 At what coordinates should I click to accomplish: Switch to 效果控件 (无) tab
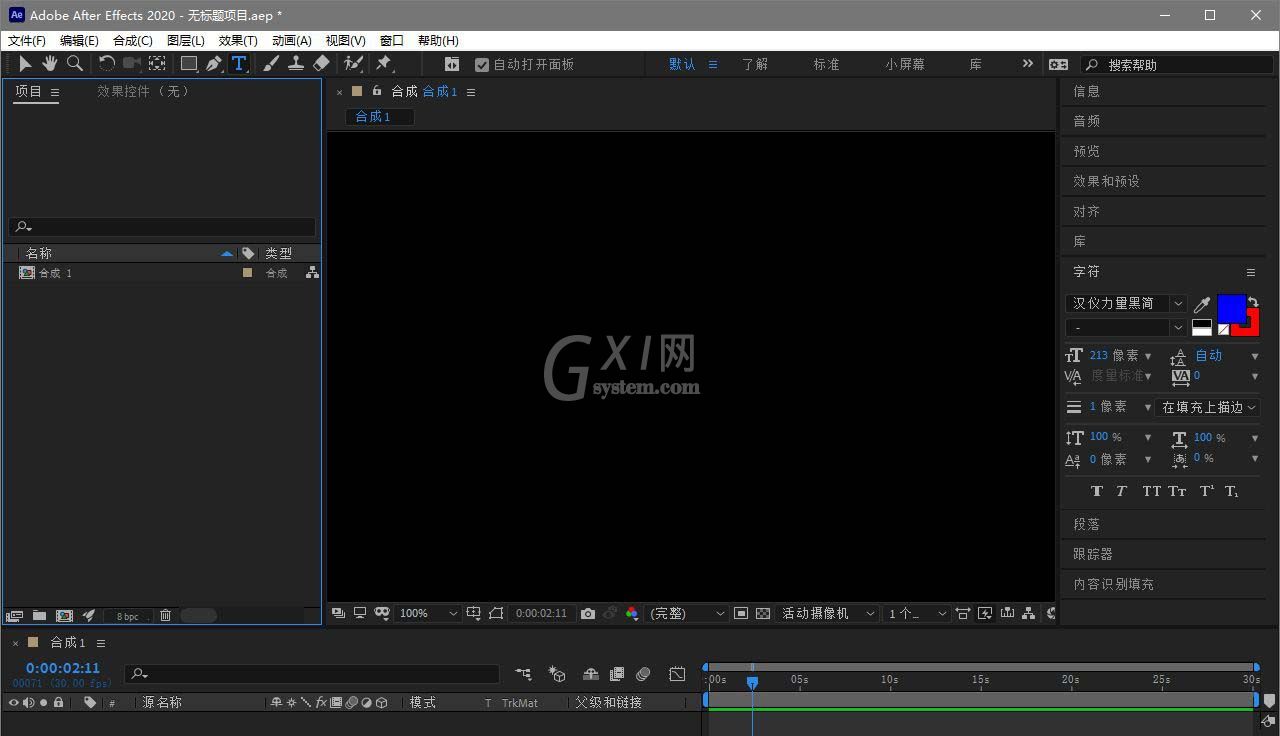pos(143,91)
